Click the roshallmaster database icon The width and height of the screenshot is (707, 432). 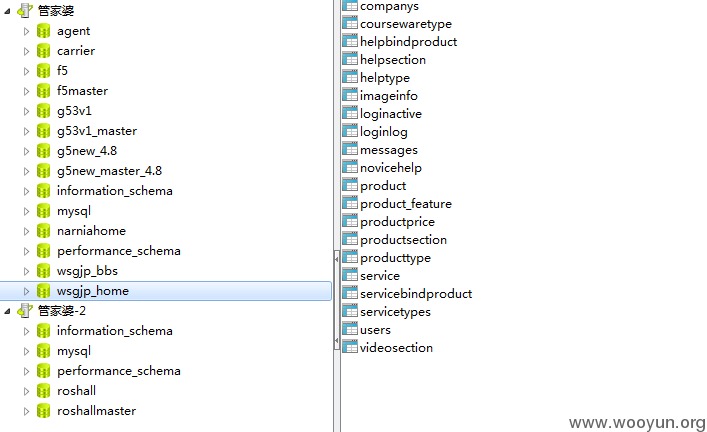(43, 411)
